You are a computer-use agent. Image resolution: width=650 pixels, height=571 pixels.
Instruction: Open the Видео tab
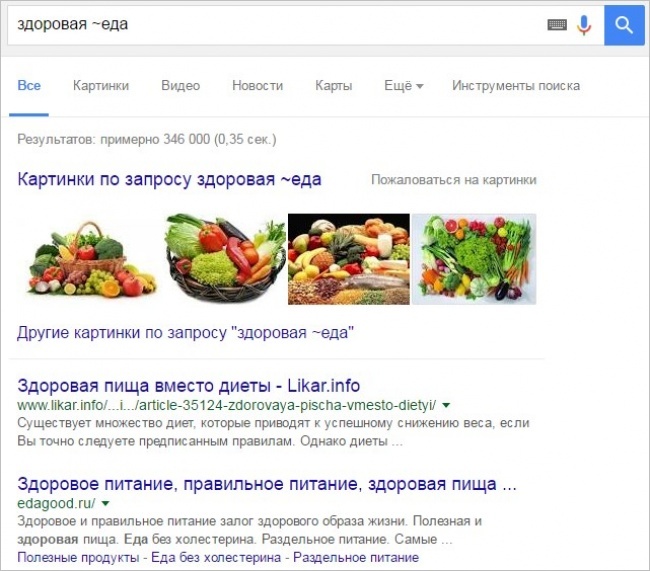180,85
